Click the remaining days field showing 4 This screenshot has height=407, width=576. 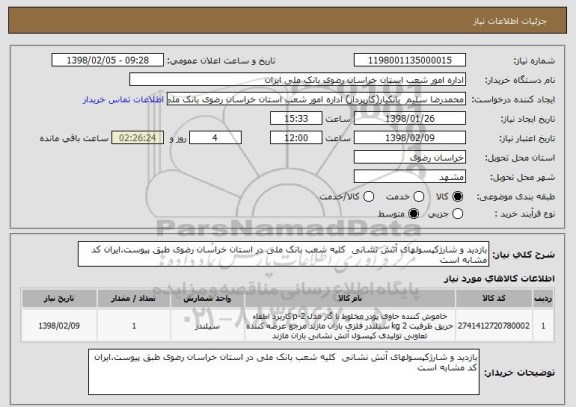tap(215, 138)
